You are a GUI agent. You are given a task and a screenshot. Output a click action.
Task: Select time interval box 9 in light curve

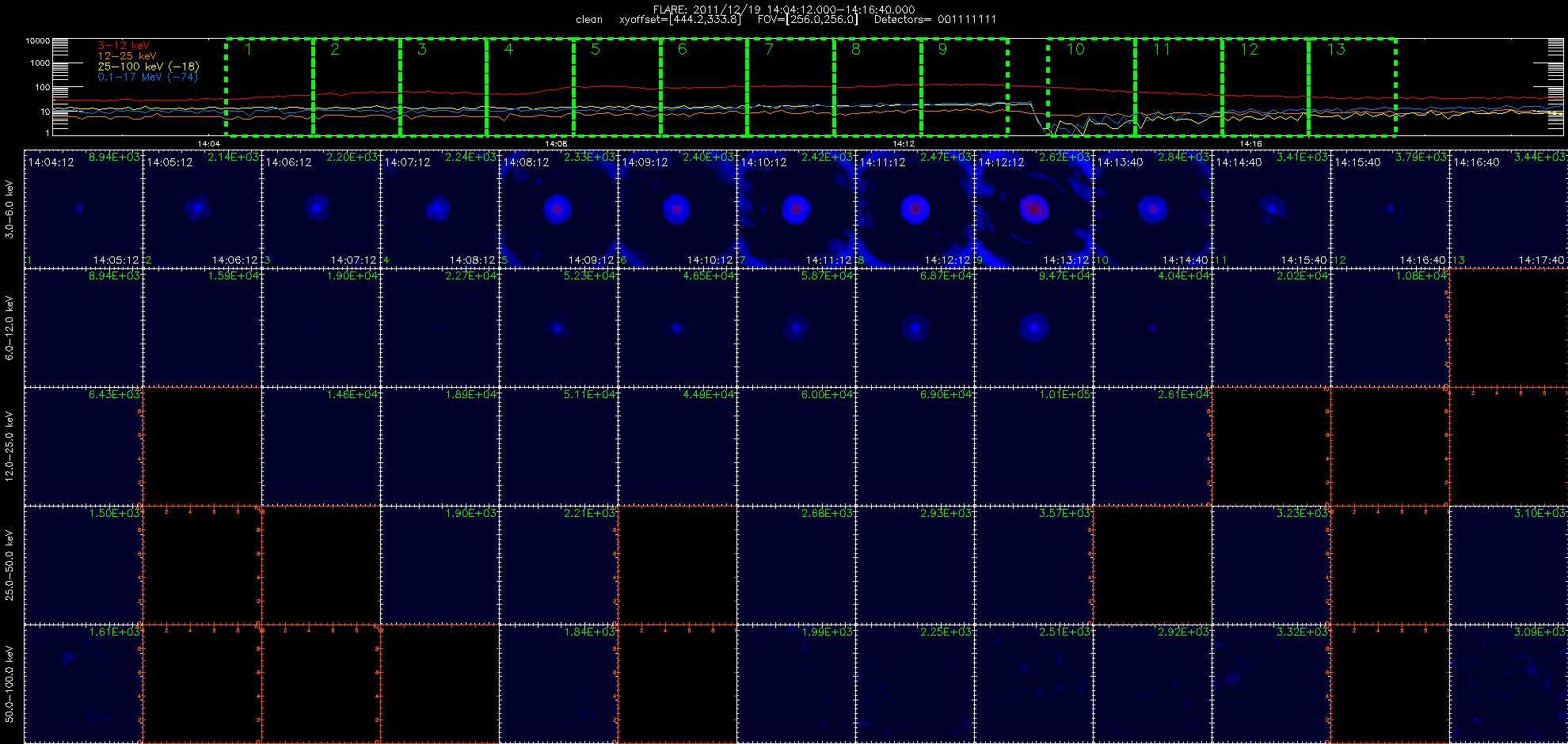pos(965,86)
